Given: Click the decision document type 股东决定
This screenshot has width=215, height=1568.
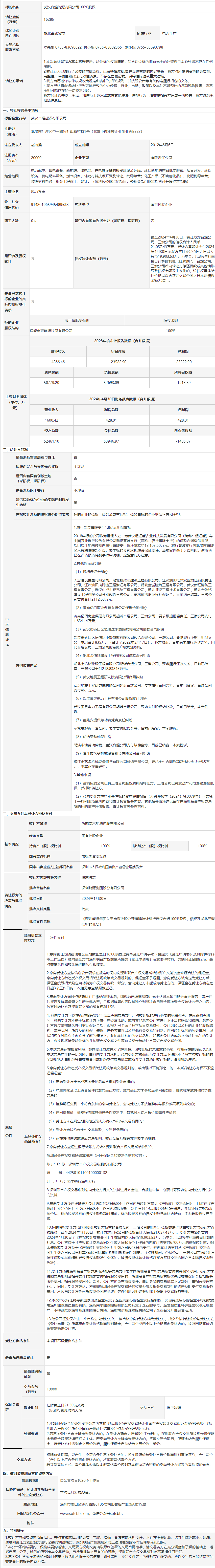Looking at the screenshot, I should pyautogui.click(x=89, y=877).
